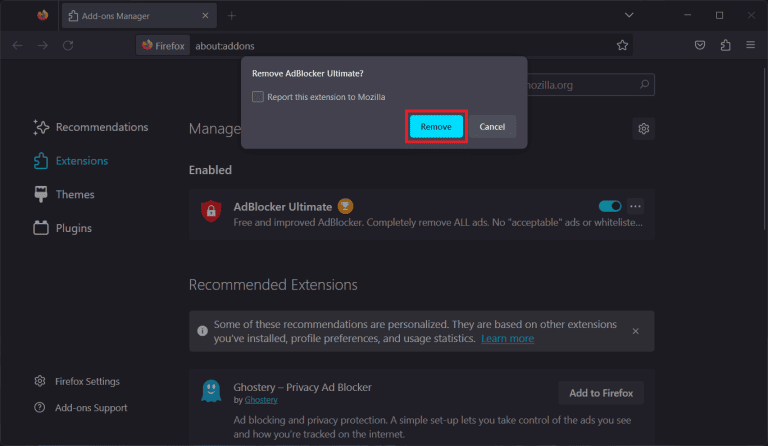Open the Pocket save icon
Screen dimensions: 768x446
700,45
